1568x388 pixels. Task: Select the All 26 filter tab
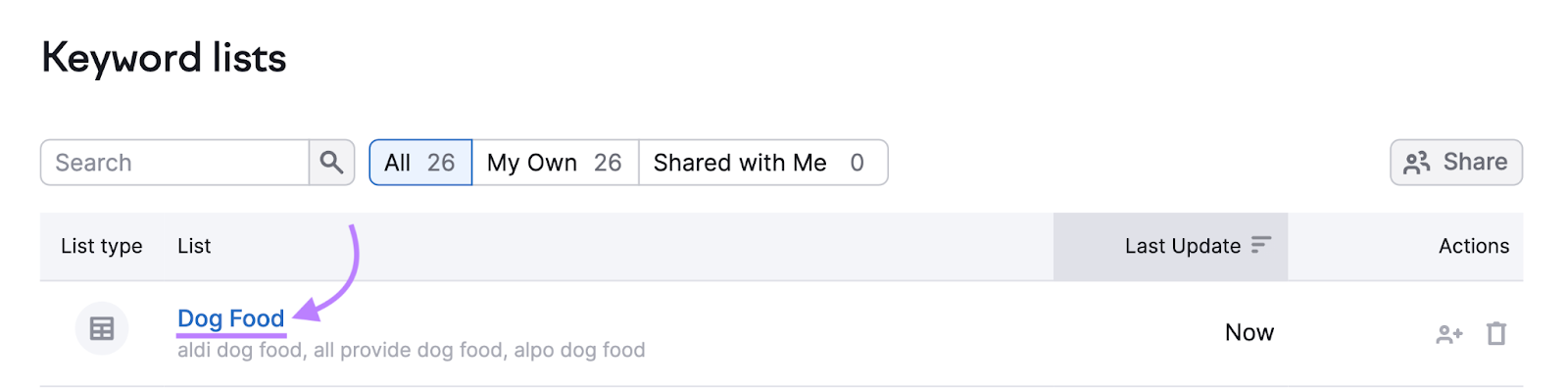(x=420, y=163)
